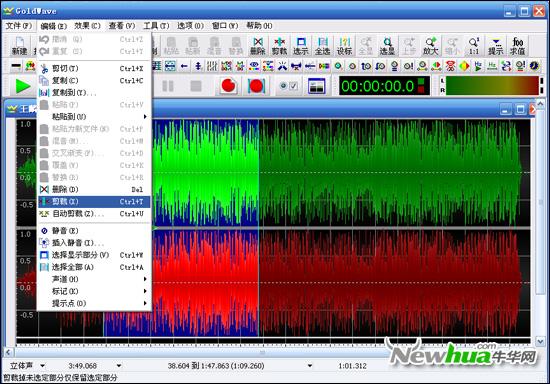Viewport: 550px width, 384px height.
Task: Click the pause playback button
Action: click(168, 86)
